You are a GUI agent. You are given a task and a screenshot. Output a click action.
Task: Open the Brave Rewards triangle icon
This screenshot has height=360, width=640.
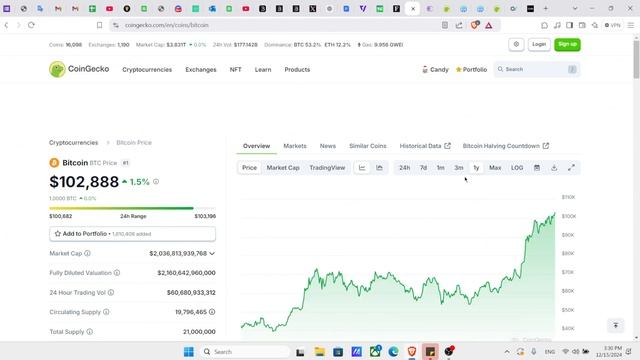point(489,25)
